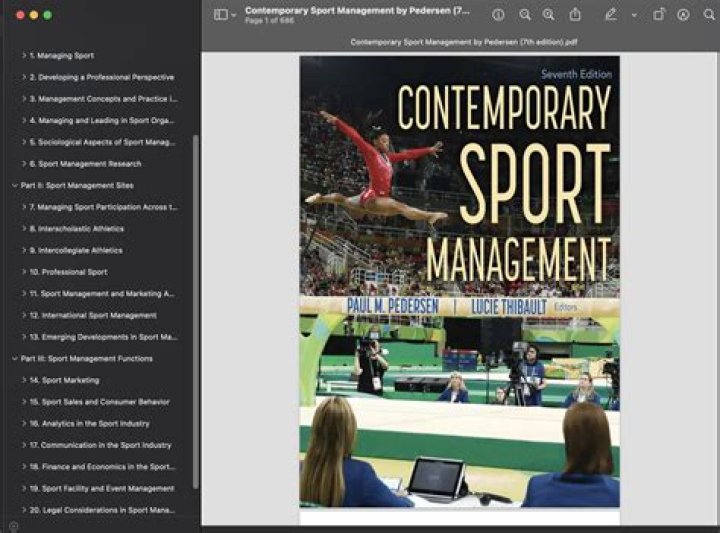Open sidebar view dropdown arrow

(234, 15)
